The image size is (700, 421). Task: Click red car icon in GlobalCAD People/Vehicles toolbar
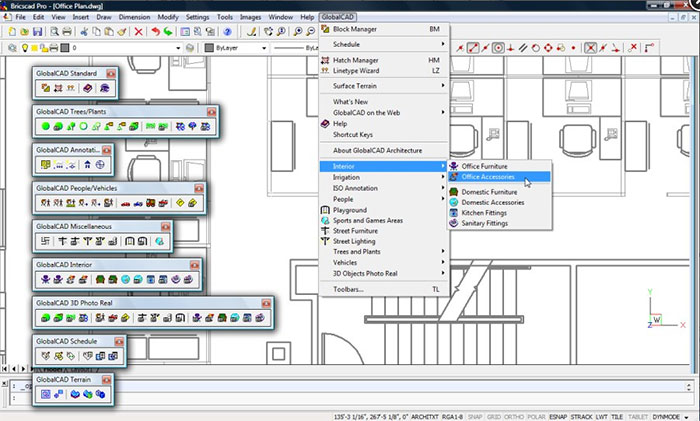(x=125, y=203)
